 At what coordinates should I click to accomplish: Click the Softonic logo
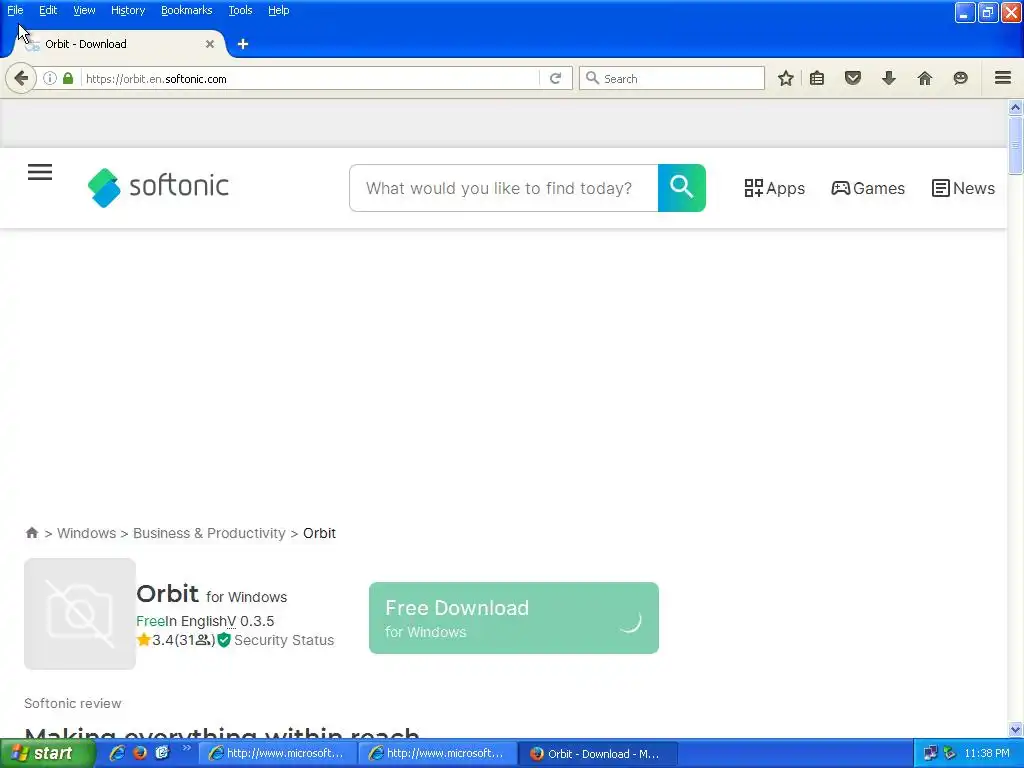pyautogui.click(x=158, y=187)
